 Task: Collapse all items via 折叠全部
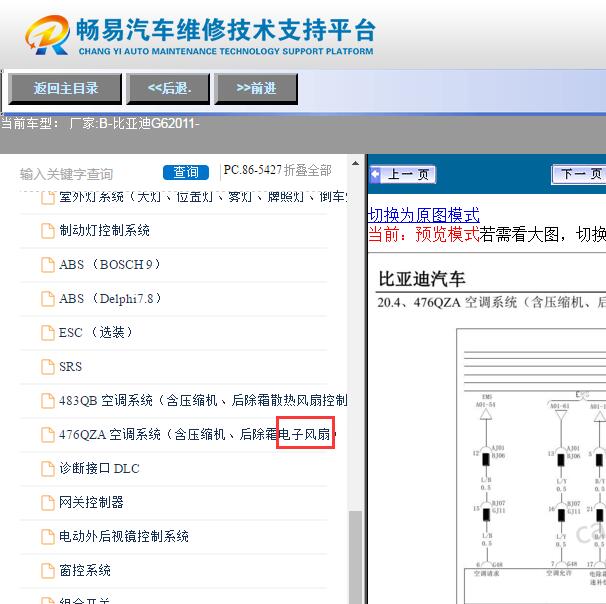tap(308, 170)
